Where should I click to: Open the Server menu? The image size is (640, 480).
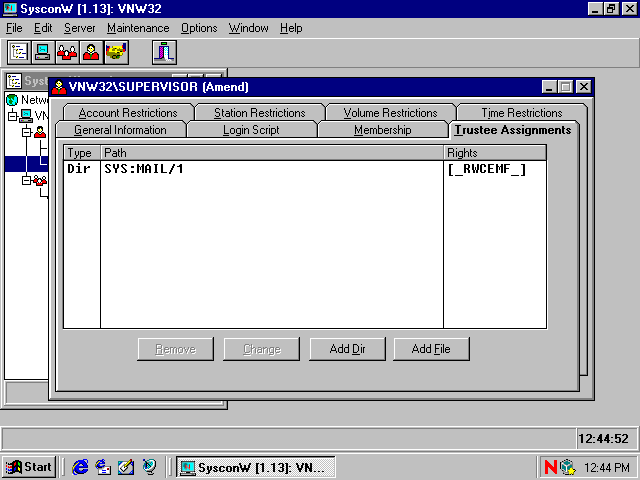(80, 28)
